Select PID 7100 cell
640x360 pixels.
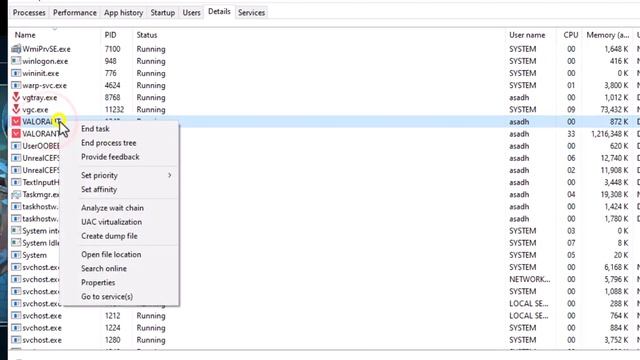coord(112,49)
